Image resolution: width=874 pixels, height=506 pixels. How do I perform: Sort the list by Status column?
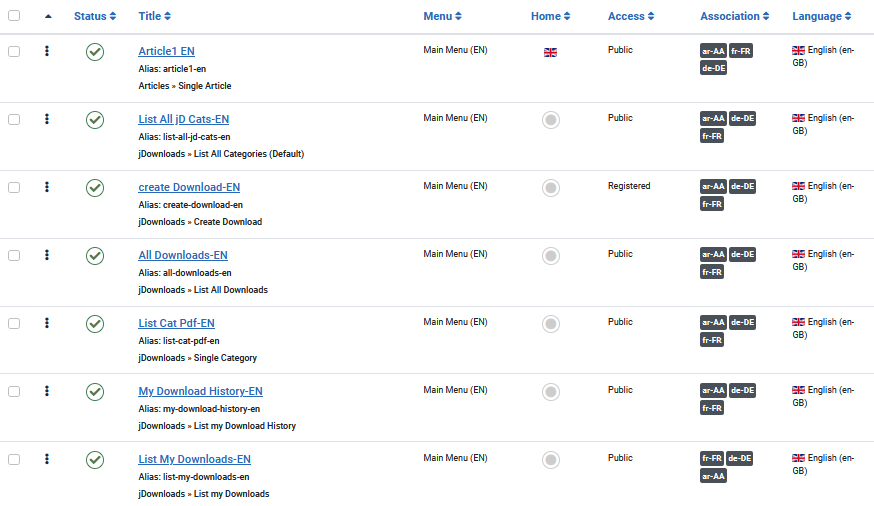[x=95, y=16]
